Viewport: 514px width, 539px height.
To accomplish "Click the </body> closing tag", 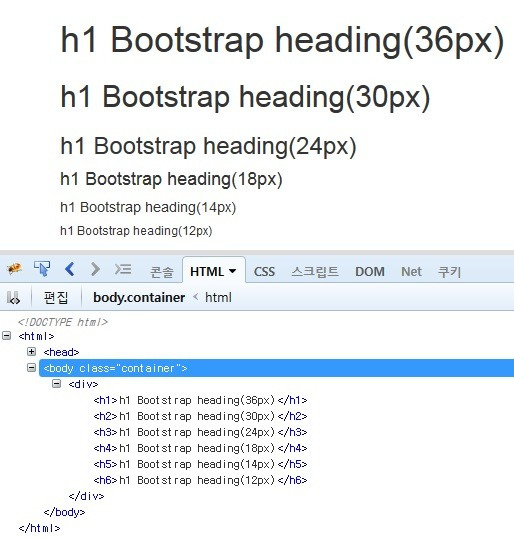I will (64, 512).
